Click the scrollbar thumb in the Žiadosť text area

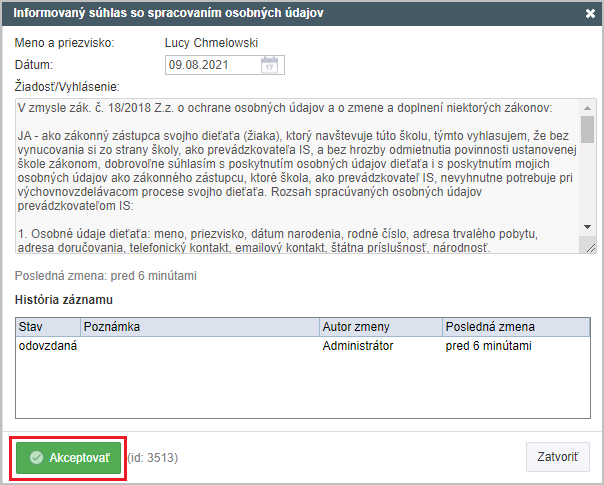[x=587, y=129]
